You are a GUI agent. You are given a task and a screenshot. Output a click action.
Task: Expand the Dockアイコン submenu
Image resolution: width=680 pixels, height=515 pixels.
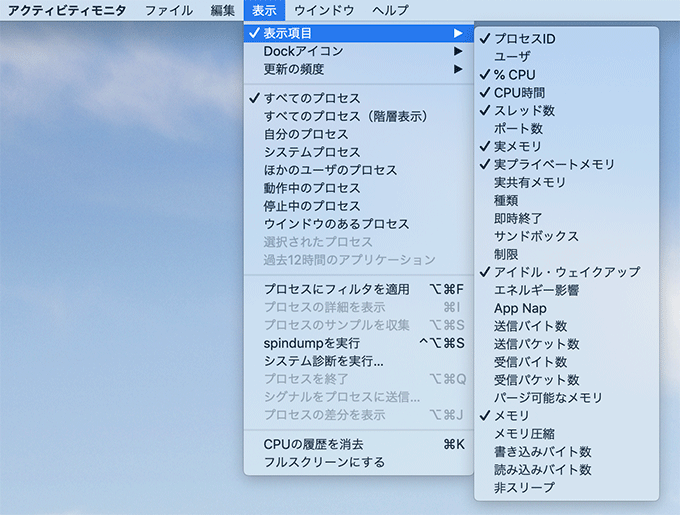303,51
